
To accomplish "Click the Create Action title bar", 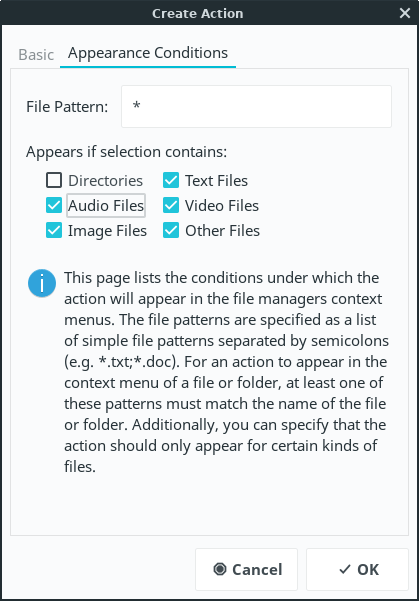I will click(x=197, y=13).
